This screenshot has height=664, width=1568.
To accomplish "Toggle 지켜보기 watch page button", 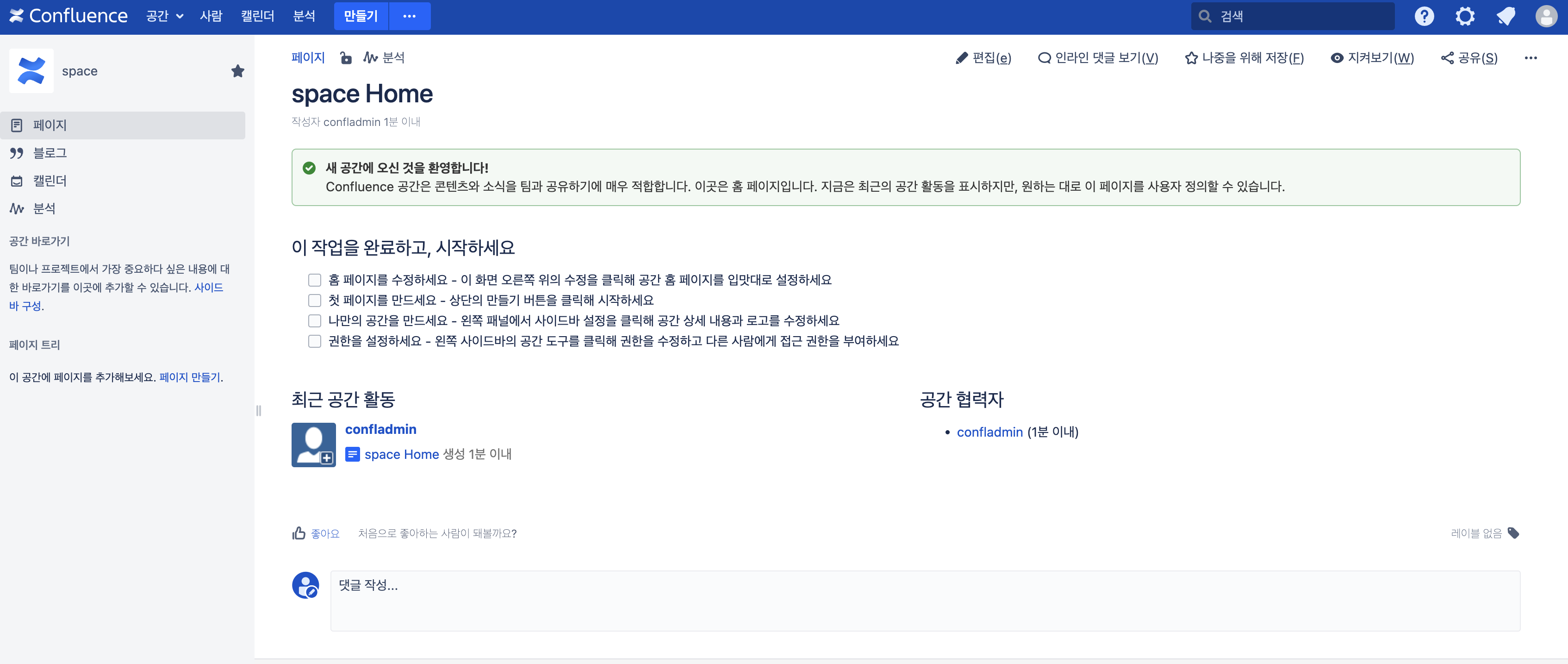I will [x=1372, y=58].
